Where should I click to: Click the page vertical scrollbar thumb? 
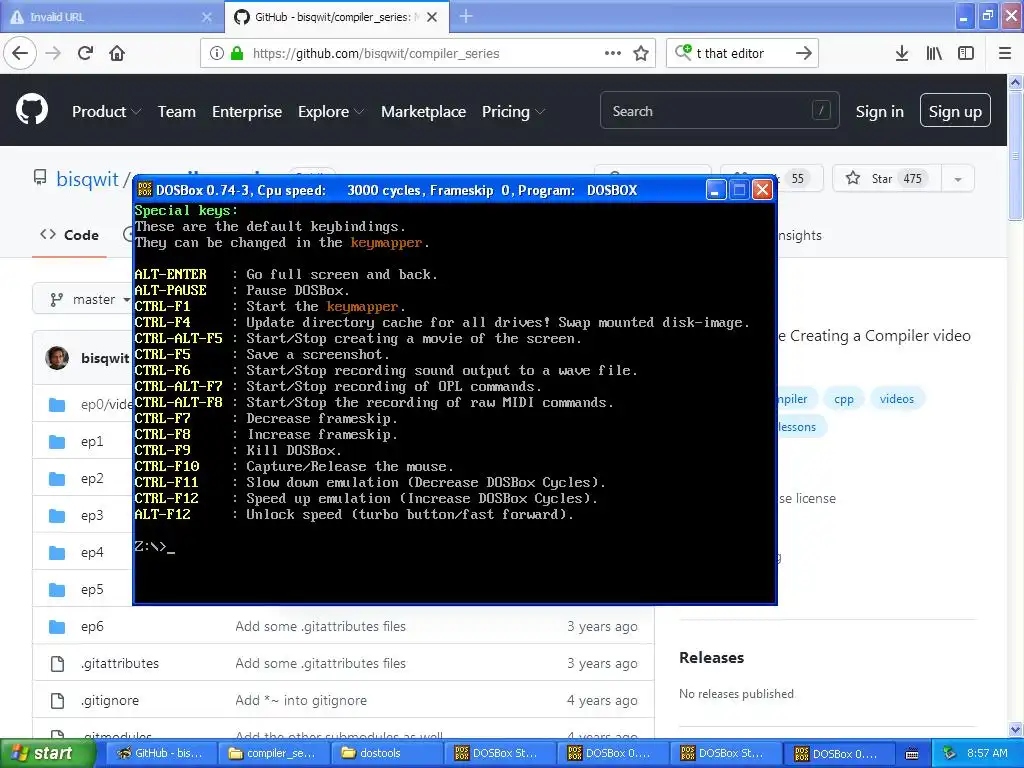pyautogui.click(x=1015, y=157)
